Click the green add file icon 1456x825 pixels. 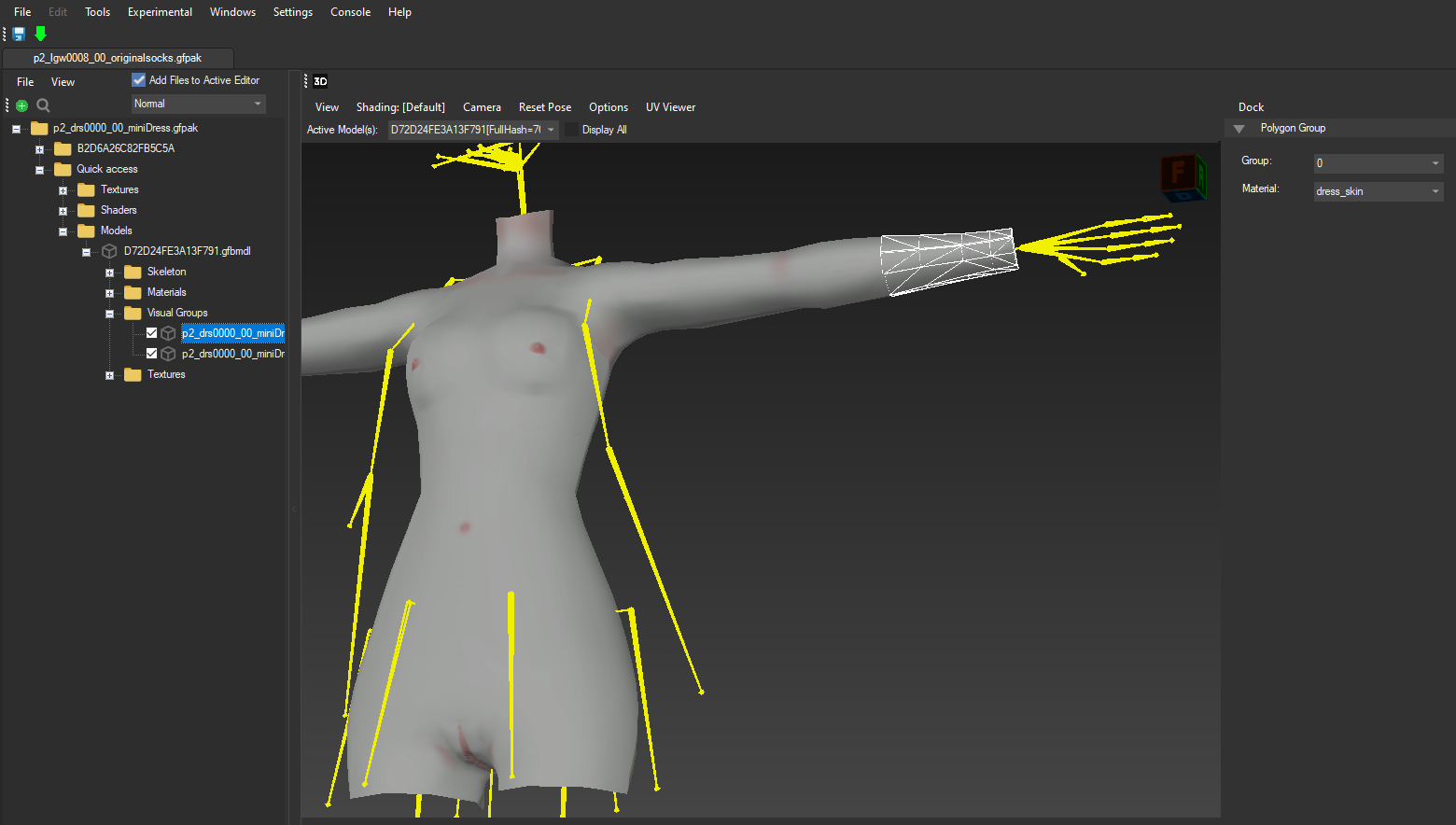(21, 105)
